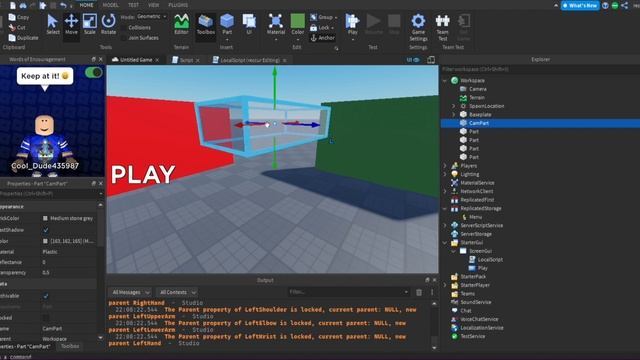Open the MODEL ribbon tab

coord(110,5)
